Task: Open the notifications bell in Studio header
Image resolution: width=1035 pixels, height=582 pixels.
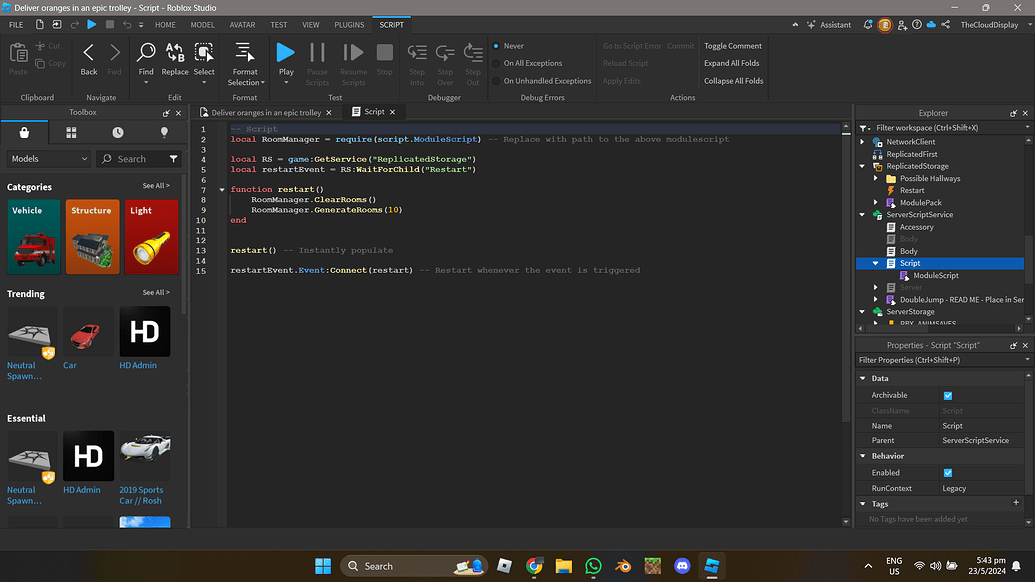Action: [867, 24]
